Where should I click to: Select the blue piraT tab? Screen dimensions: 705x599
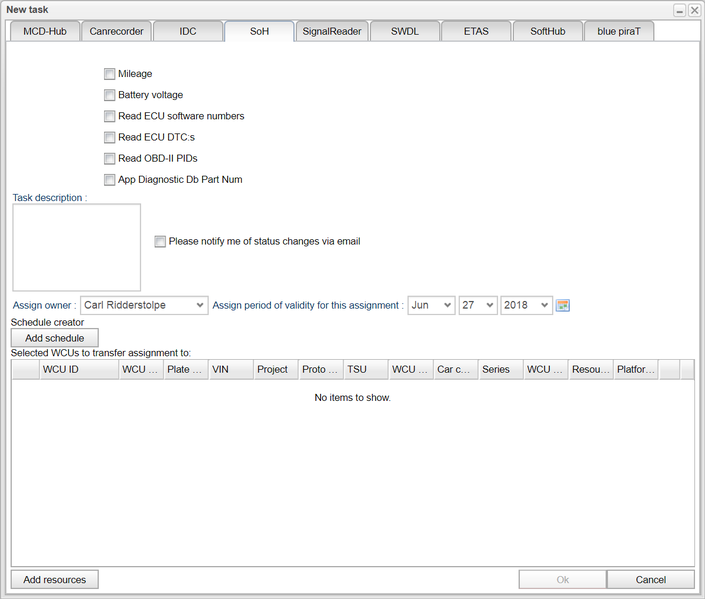[619, 31]
